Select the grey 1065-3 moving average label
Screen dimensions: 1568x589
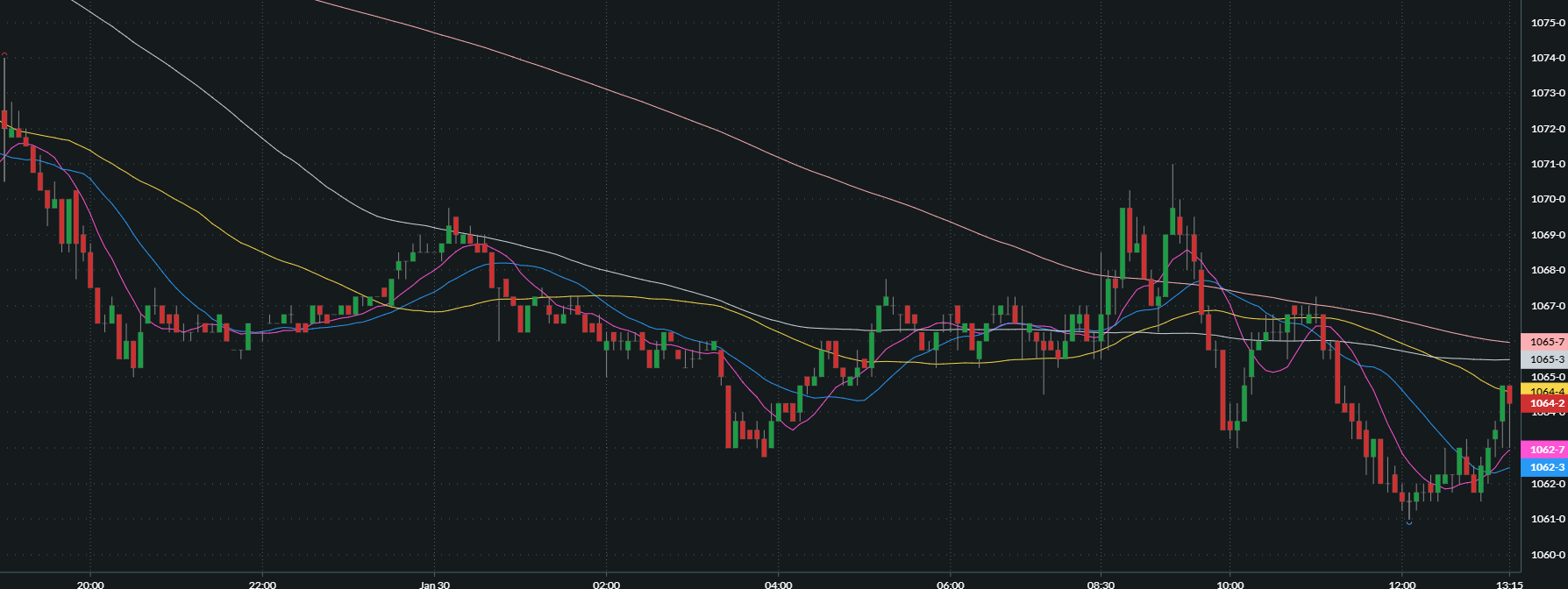click(1547, 359)
